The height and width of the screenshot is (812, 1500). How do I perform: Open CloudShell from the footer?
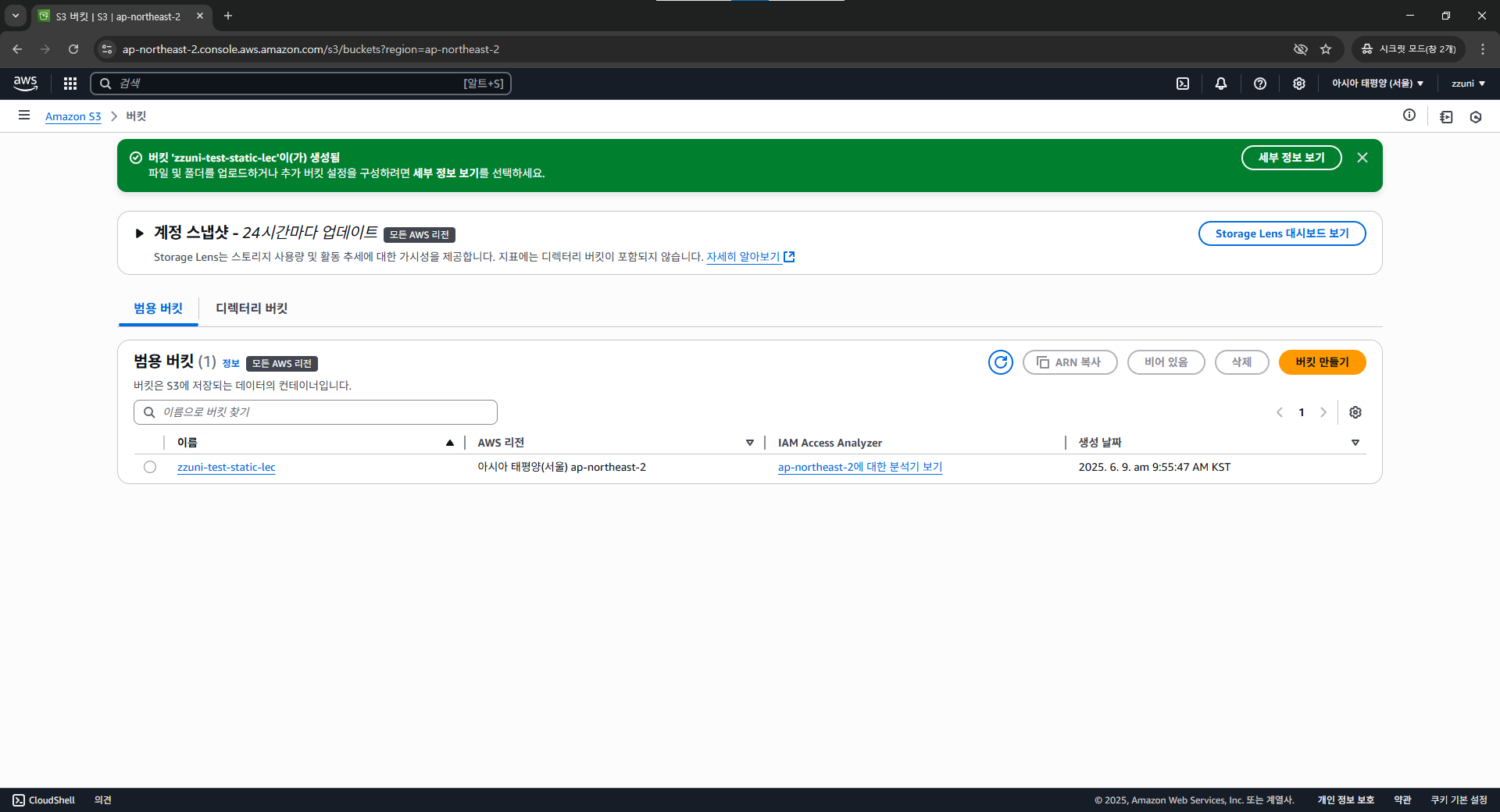pyautogui.click(x=44, y=800)
